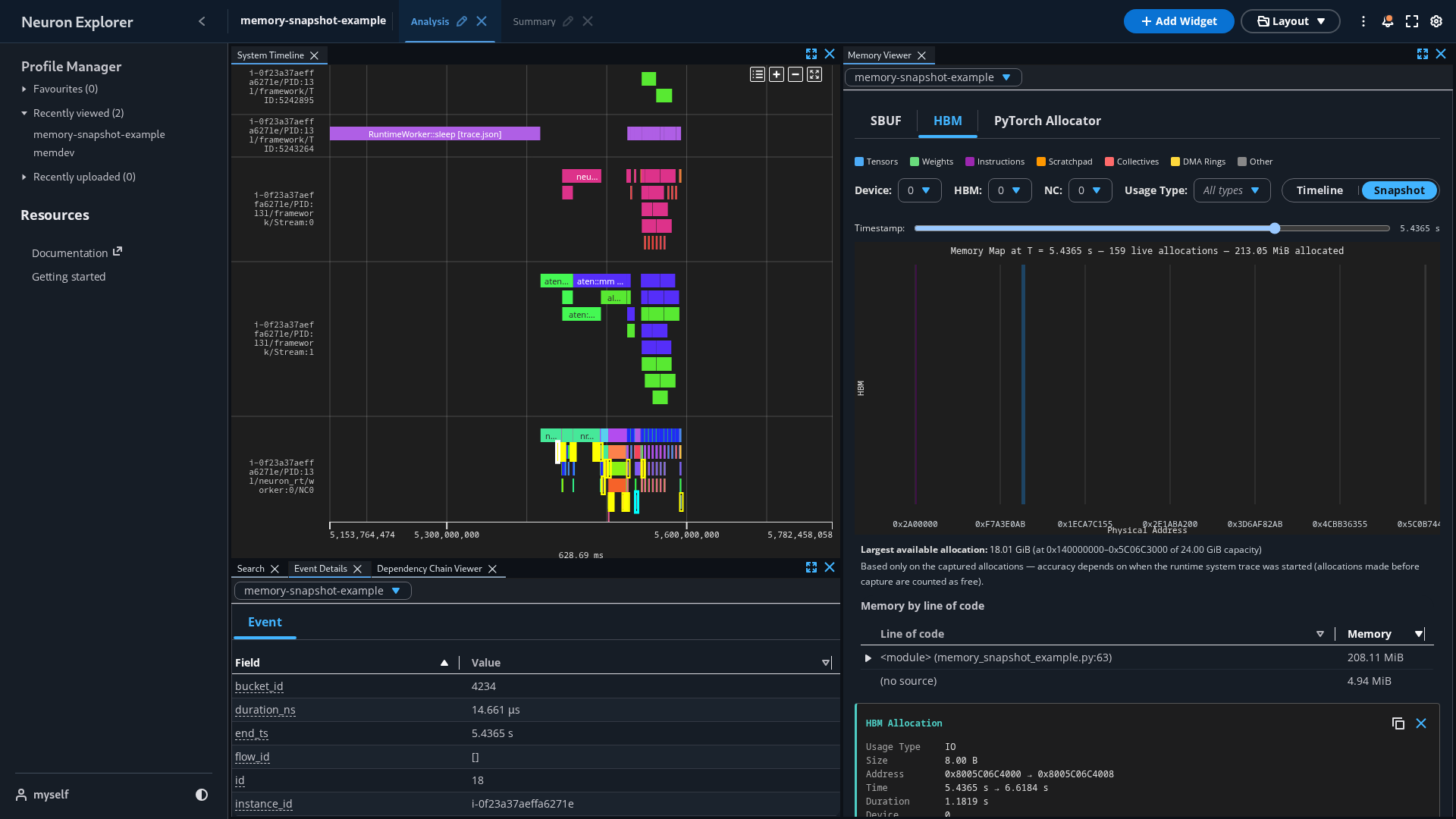Viewport: 1456px width, 819px height.
Task: Click the Add Widget button
Action: tap(1178, 21)
